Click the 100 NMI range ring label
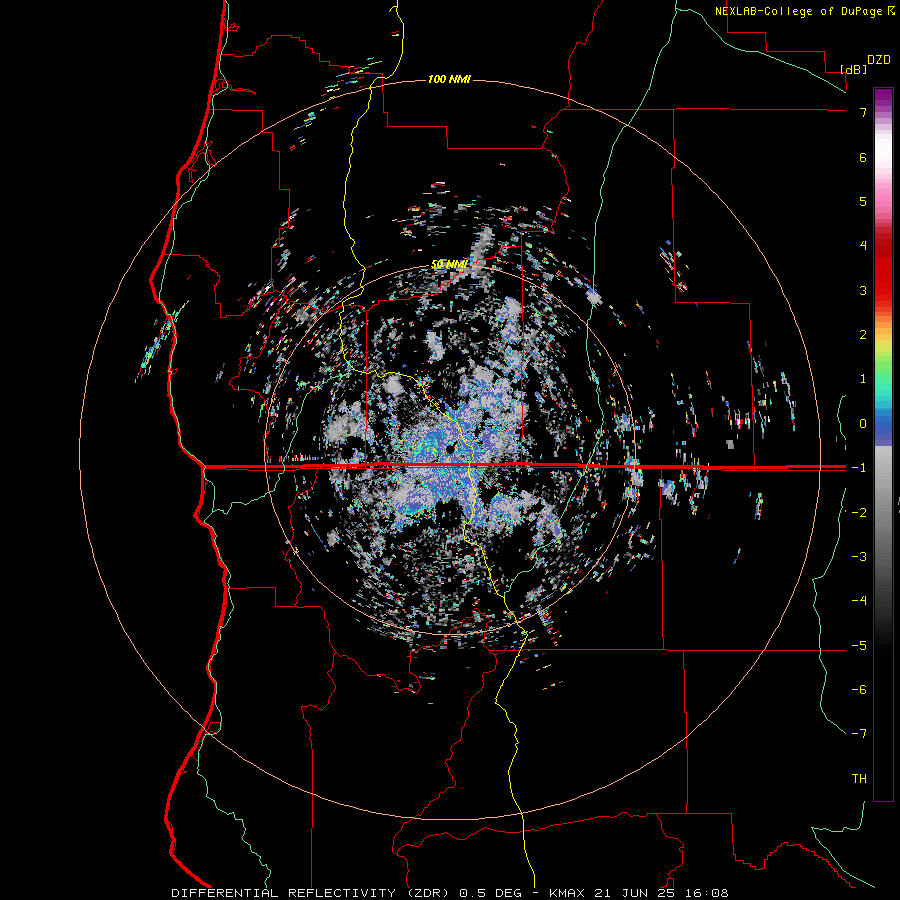The image size is (900, 900). pyautogui.click(x=449, y=79)
